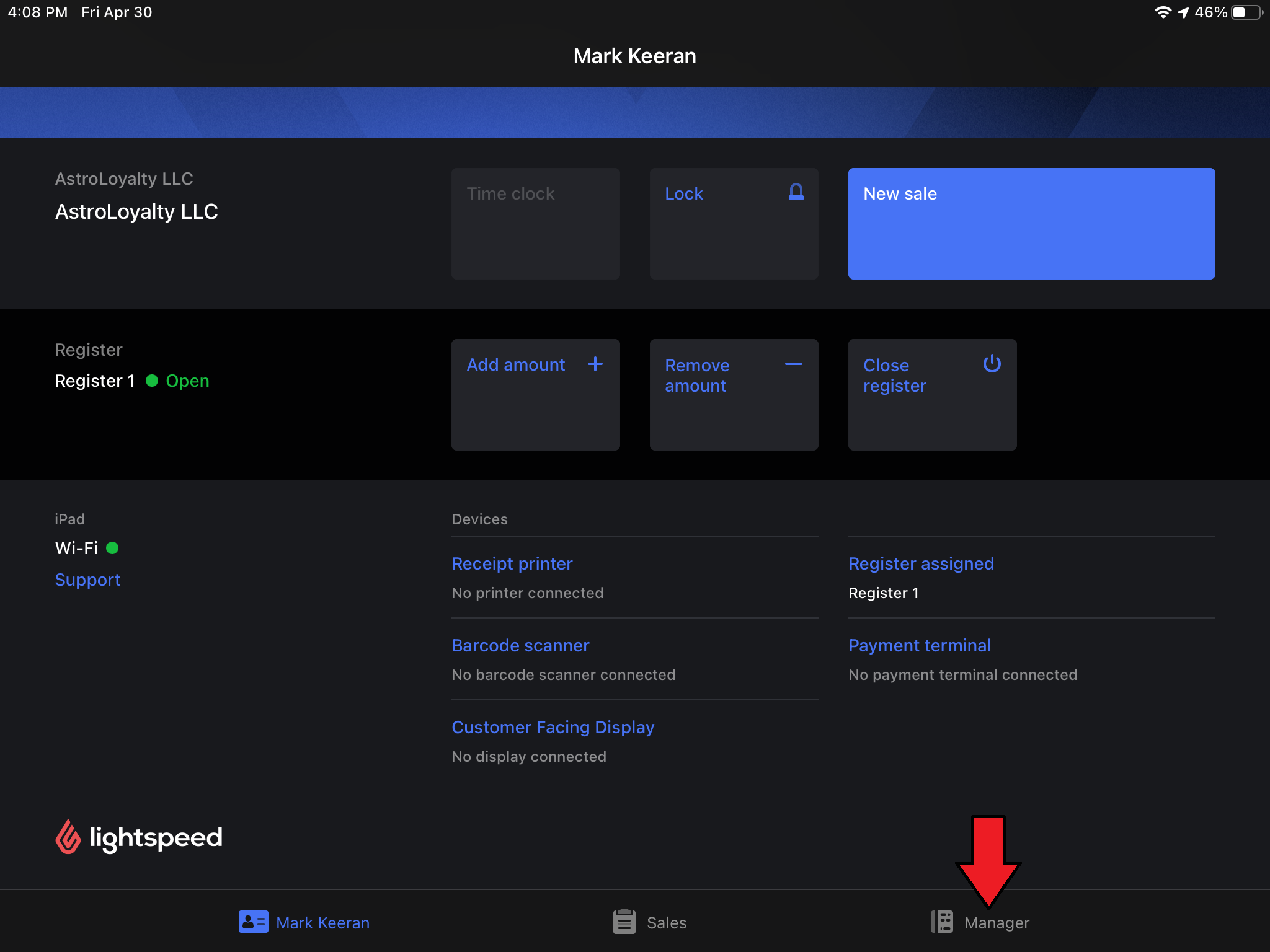Open the Time clock tile
This screenshot has width=1270, height=952.
pyautogui.click(x=535, y=224)
